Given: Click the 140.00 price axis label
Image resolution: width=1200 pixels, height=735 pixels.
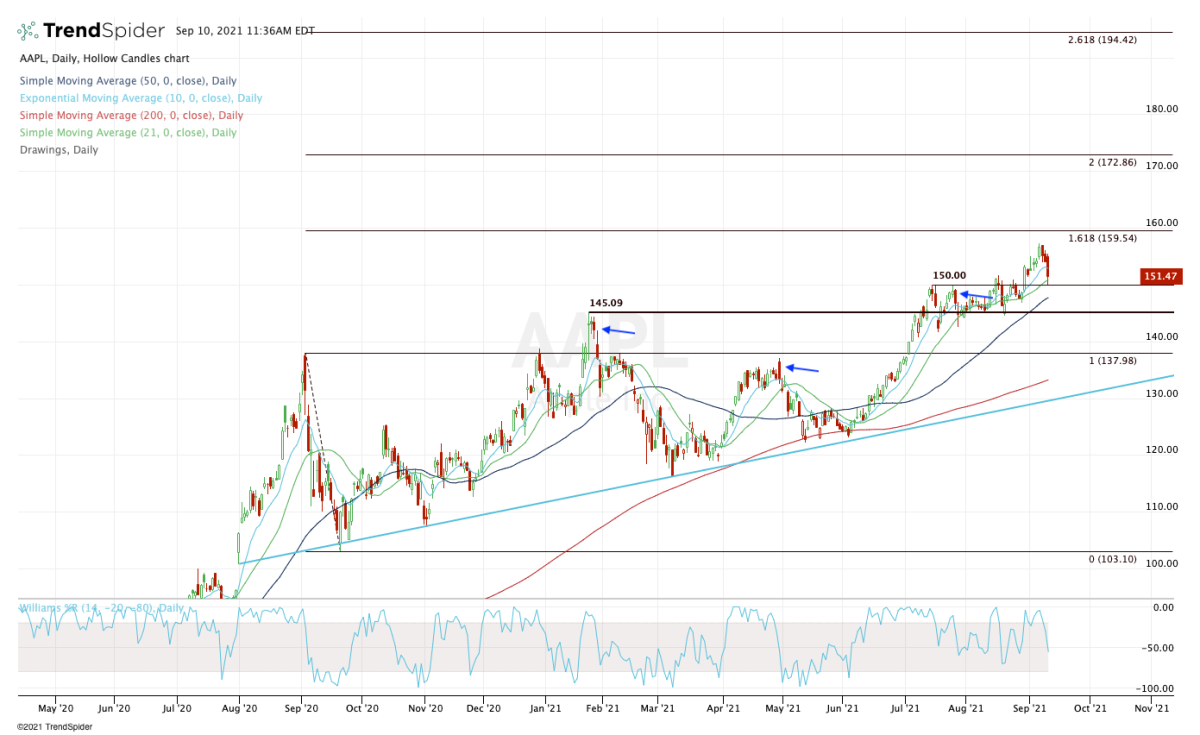Looking at the screenshot, I should (x=1163, y=337).
